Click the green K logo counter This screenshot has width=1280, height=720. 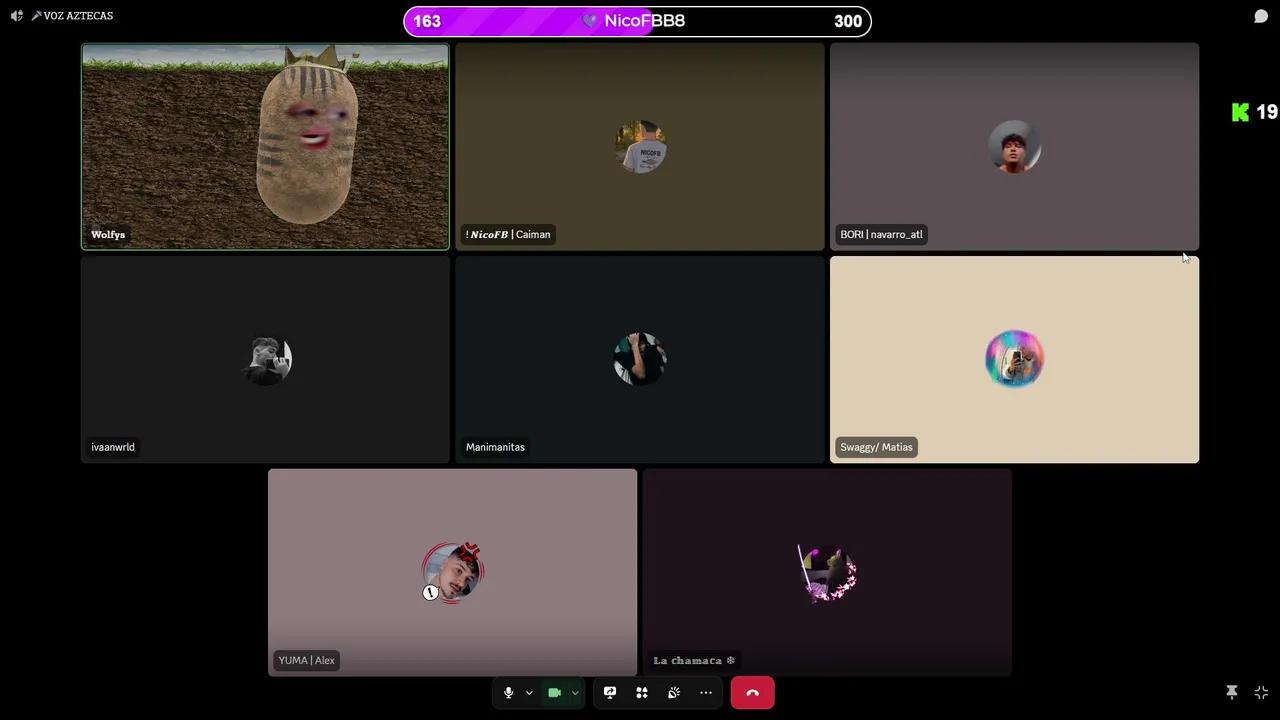(1254, 112)
